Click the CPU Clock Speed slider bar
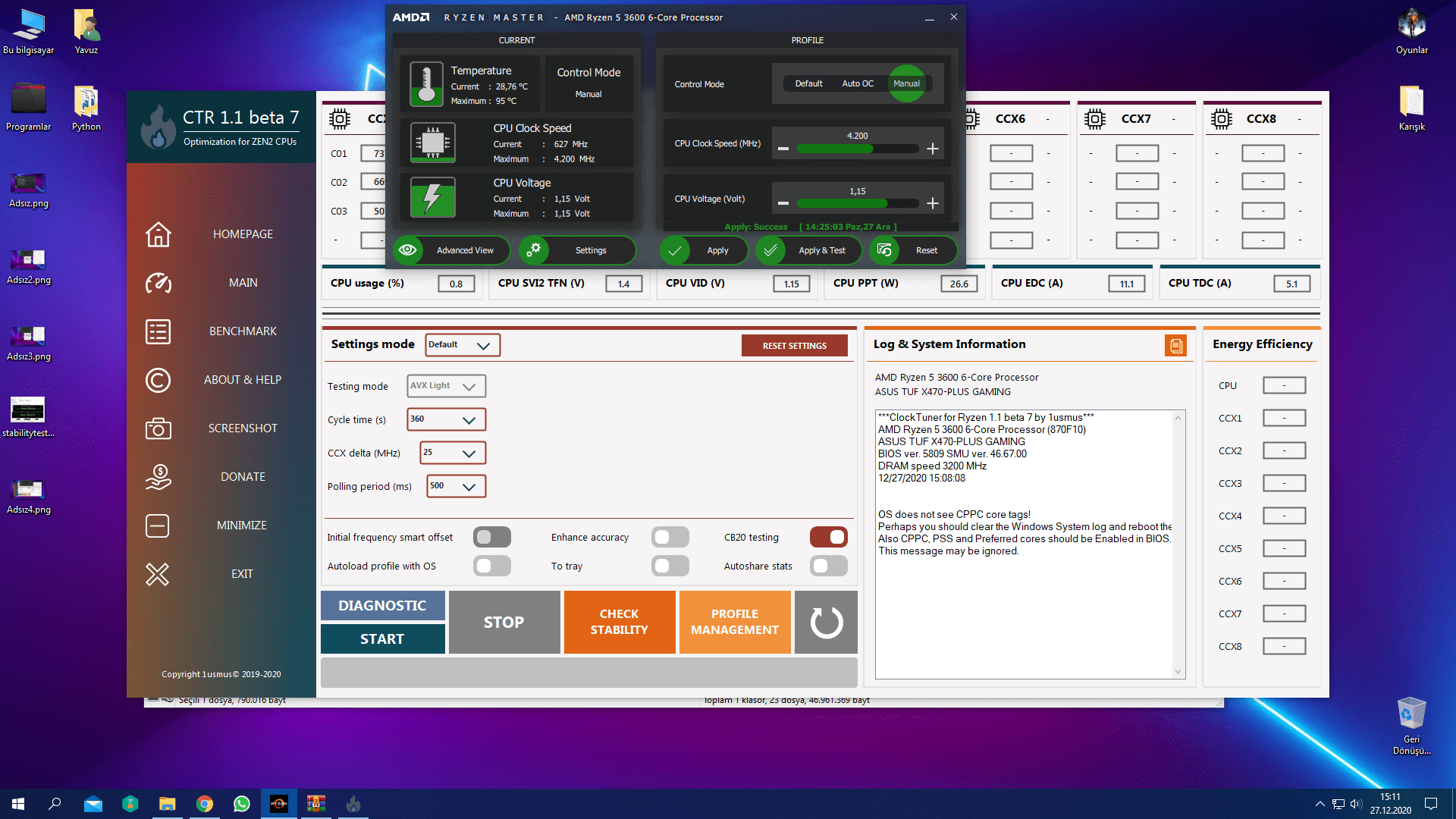The image size is (1456, 819). pyautogui.click(x=857, y=149)
